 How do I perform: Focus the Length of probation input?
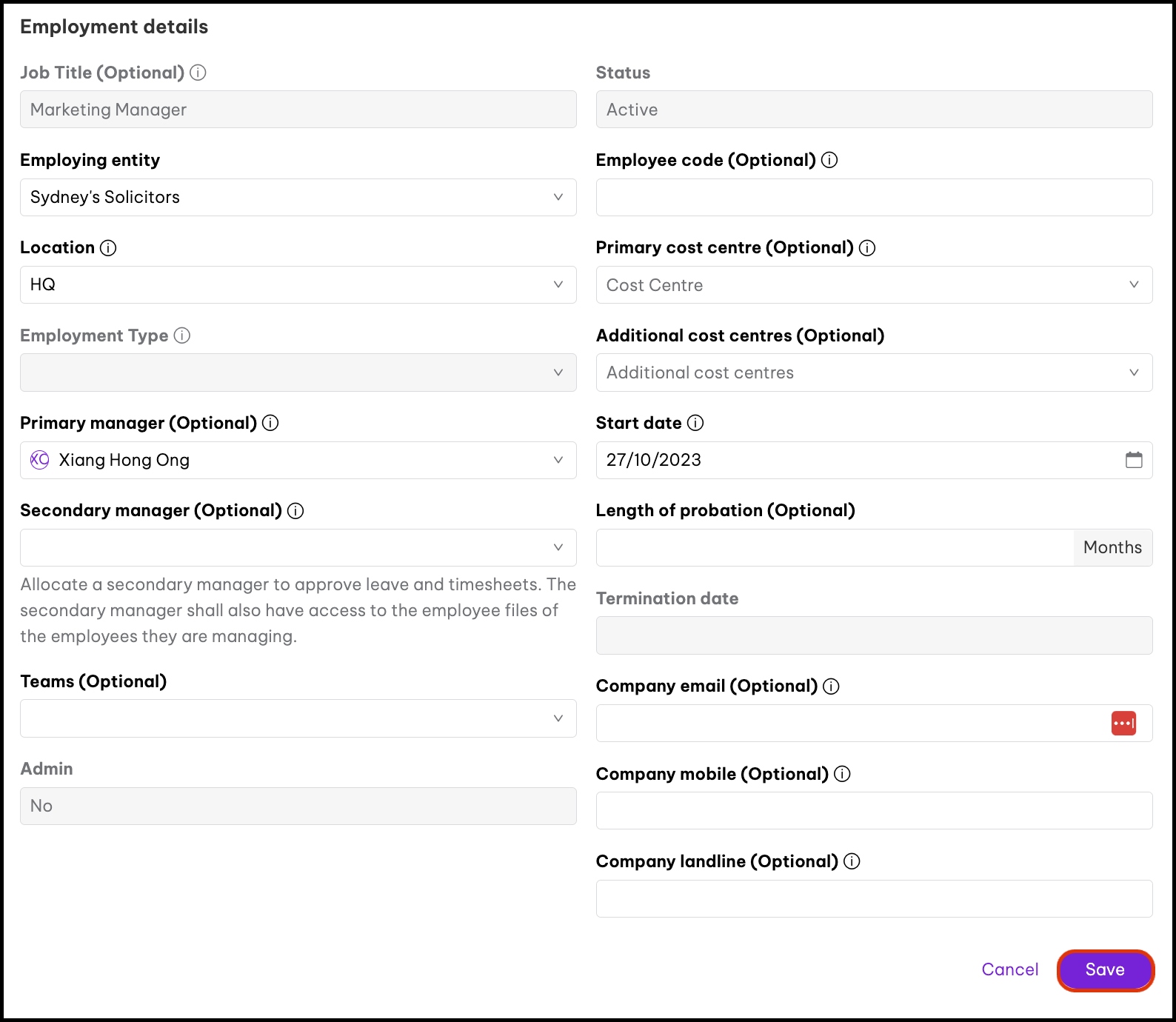point(835,548)
